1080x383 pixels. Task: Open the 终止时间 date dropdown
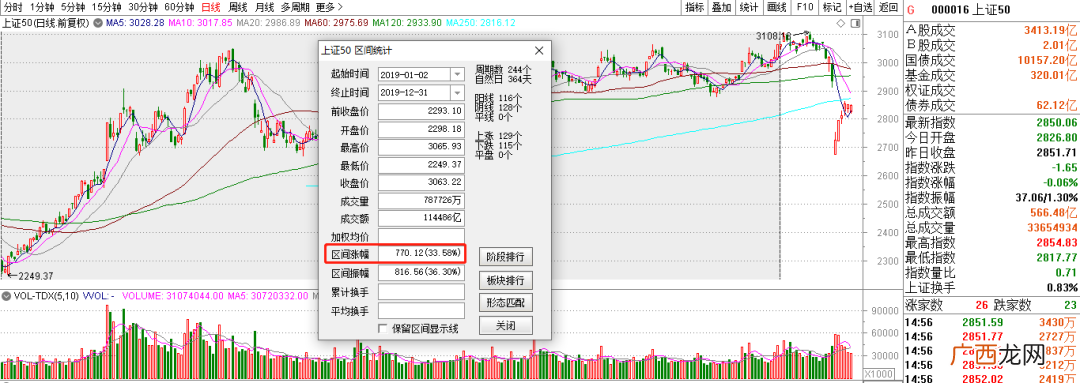(x=457, y=92)
